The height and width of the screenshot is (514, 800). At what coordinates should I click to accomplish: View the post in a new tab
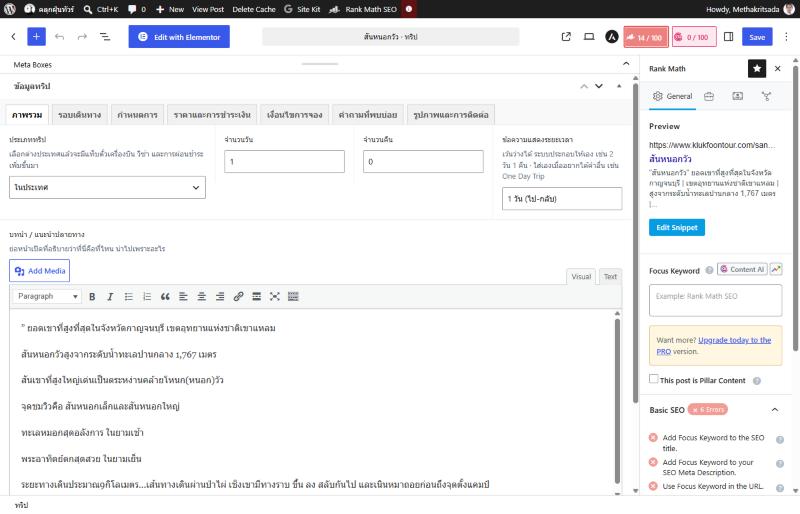566,37
